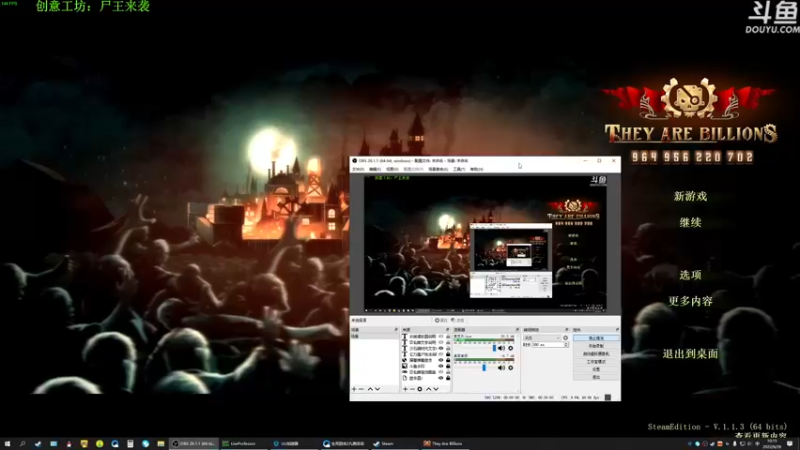Adjust microphone volume slider handle
The image size is (800, 450).
[x=494, y=348]
